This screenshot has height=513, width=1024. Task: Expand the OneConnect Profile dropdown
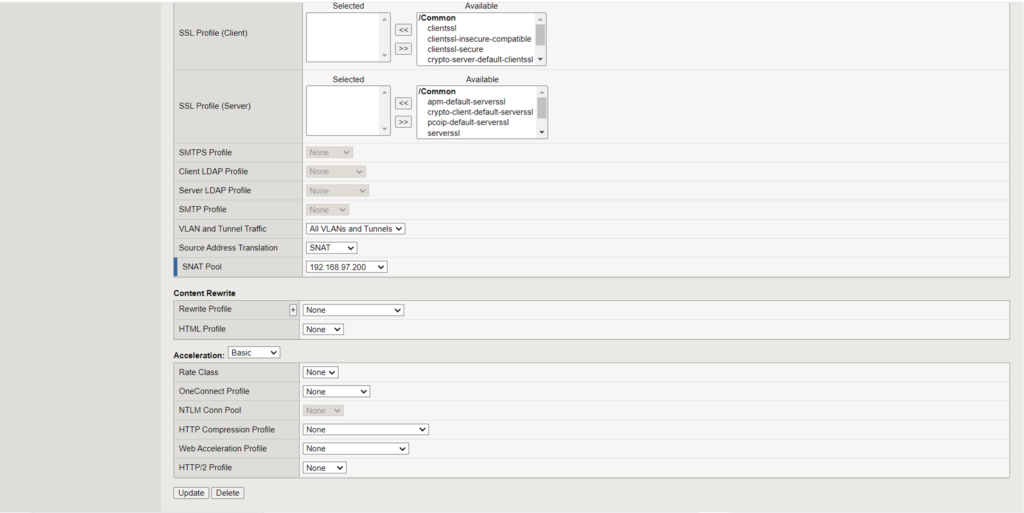[x=336, y=391]
